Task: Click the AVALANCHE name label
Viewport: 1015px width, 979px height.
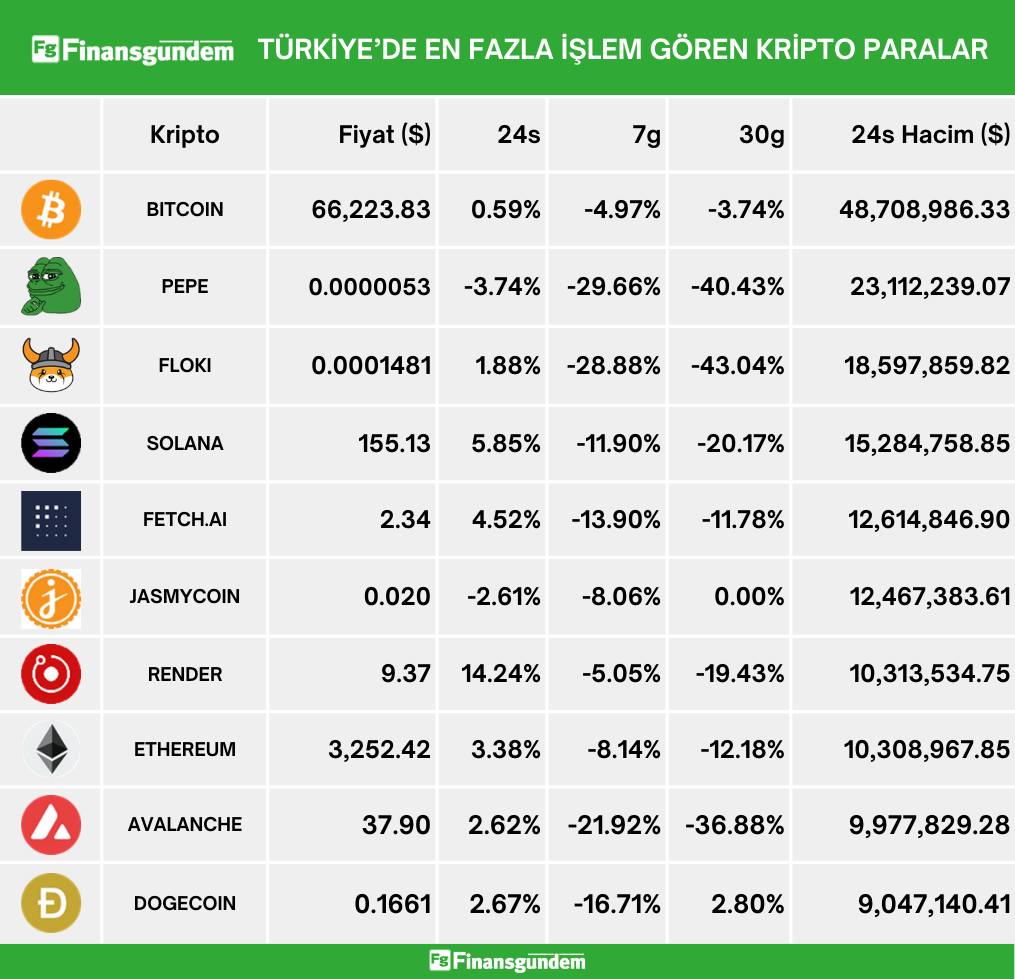Action: (185, 825)
